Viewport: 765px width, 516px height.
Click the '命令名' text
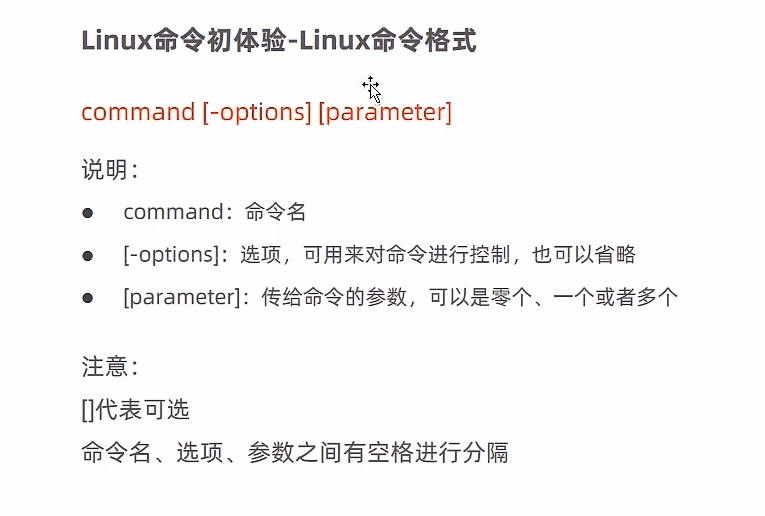(x=275, y=212)
